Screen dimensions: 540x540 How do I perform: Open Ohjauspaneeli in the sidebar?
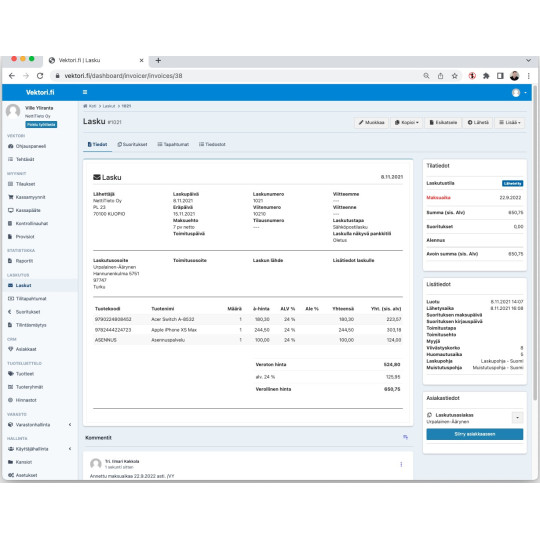[x=27, y=146]
